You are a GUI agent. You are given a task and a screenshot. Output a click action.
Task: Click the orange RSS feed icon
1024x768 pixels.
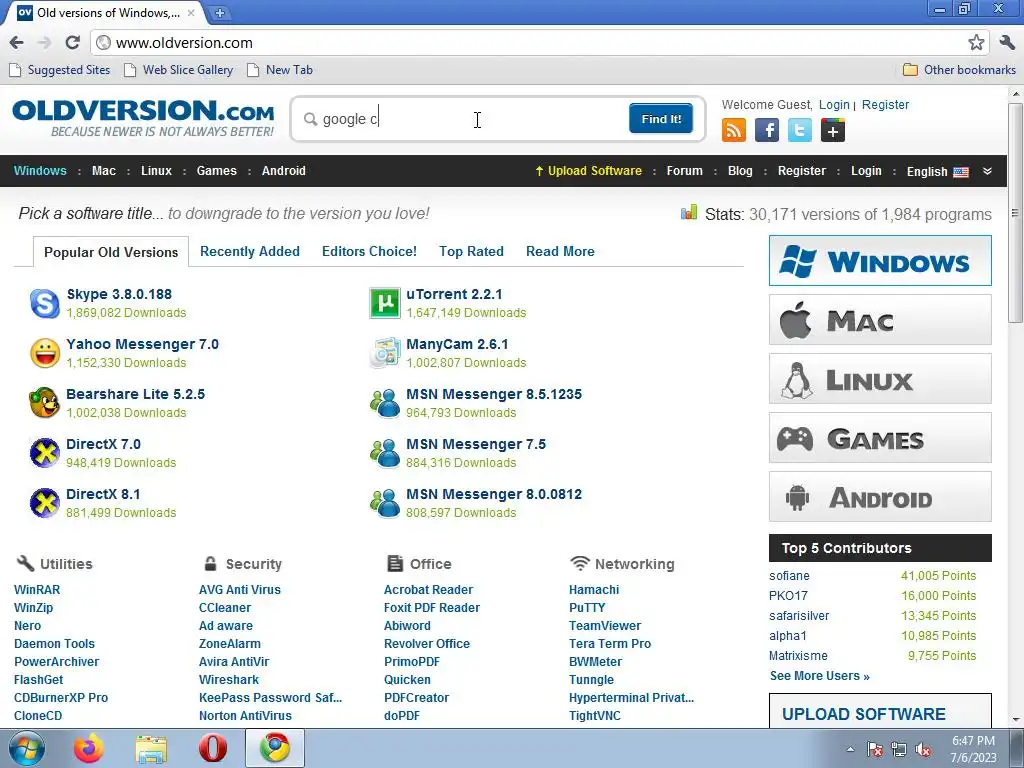(x=733, y=130)
